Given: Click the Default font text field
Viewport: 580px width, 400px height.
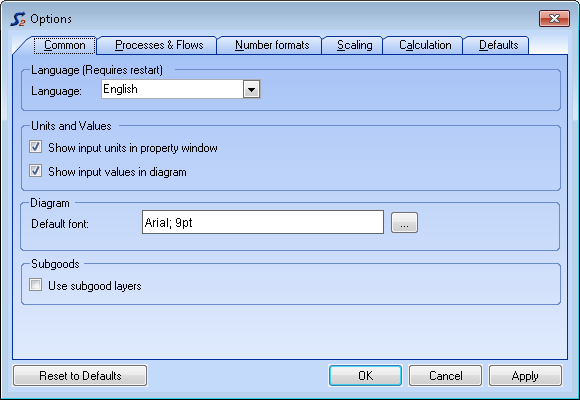Looking at the screenshot, I should 263,222.
